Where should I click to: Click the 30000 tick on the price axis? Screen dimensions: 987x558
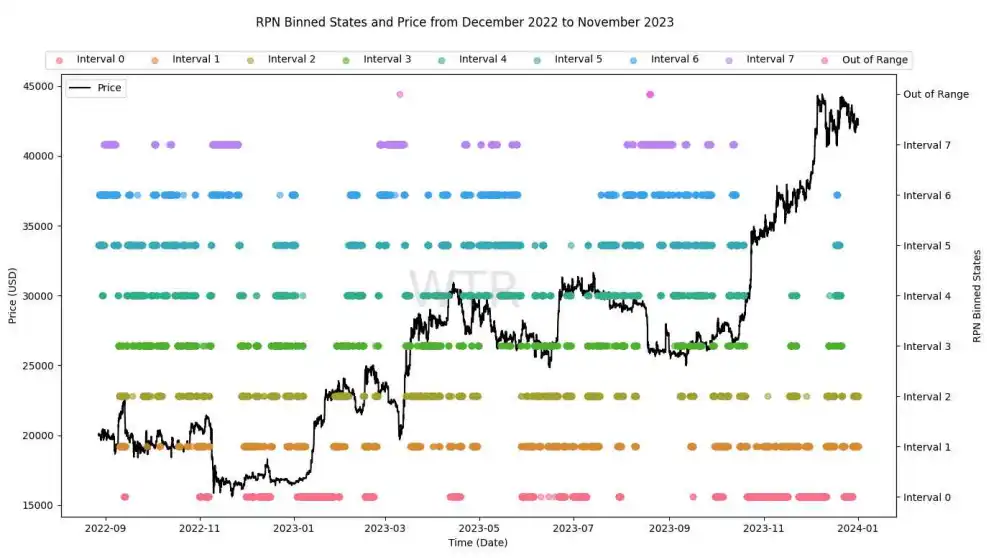tap(38, 296)
